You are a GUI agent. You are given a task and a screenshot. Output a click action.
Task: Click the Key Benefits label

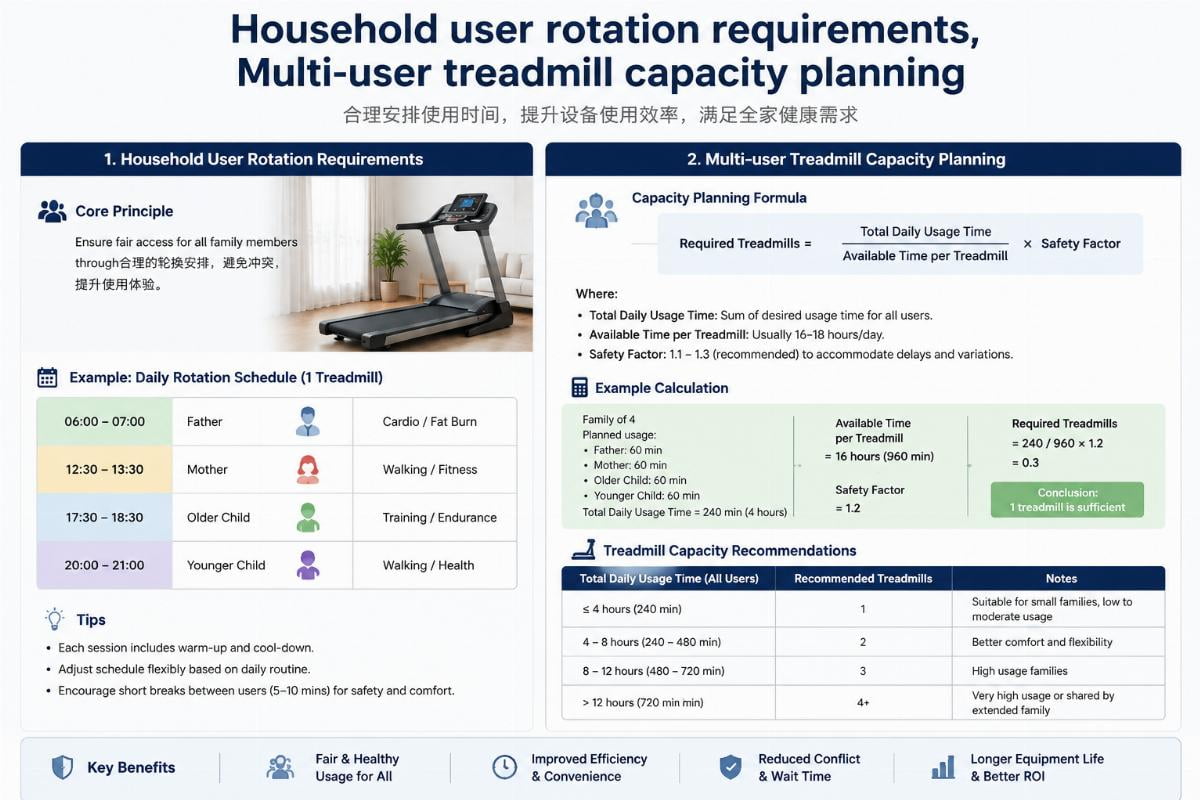coord(131,768)
